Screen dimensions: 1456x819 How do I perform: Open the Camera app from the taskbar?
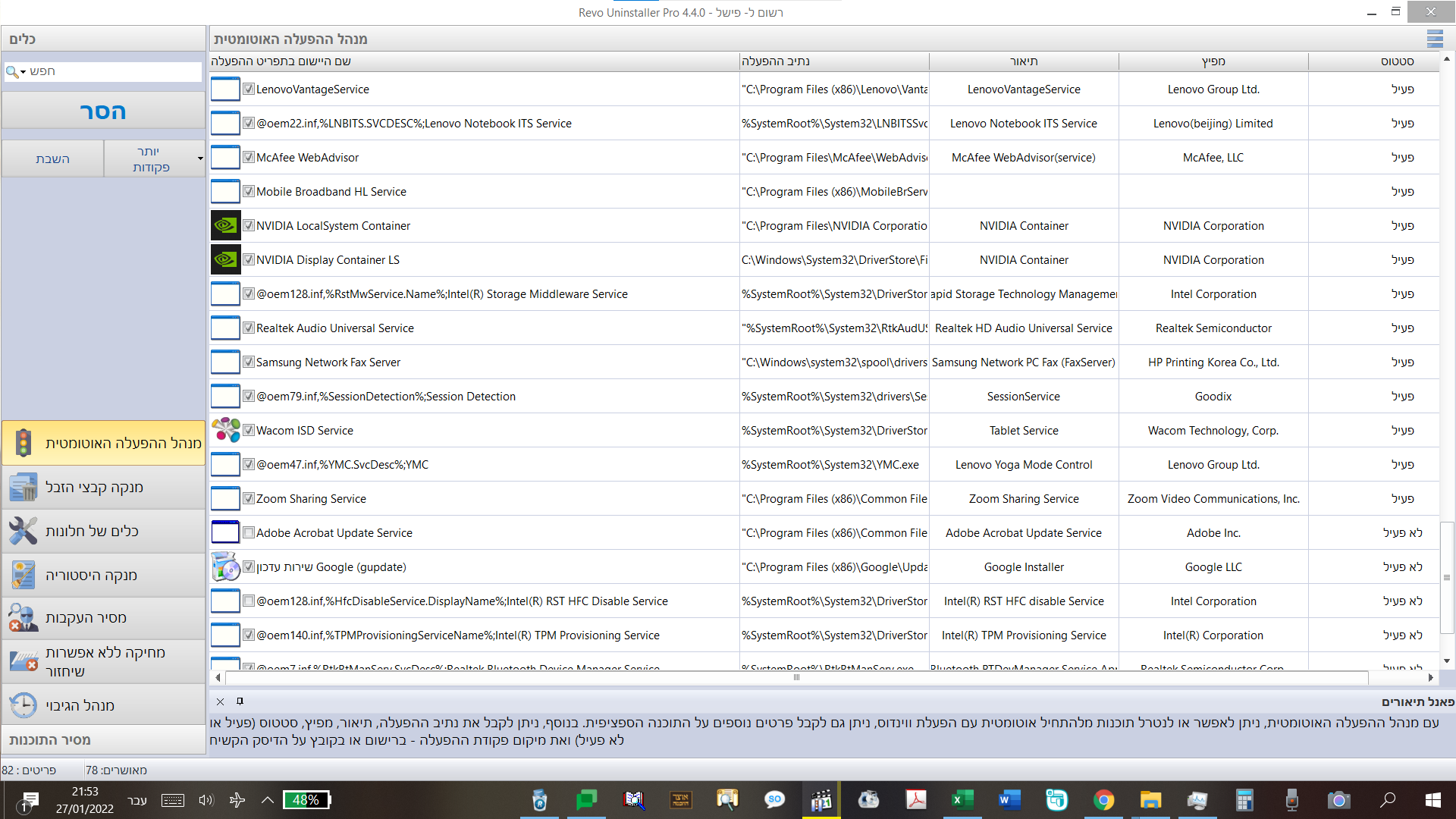coord(1338,800)
